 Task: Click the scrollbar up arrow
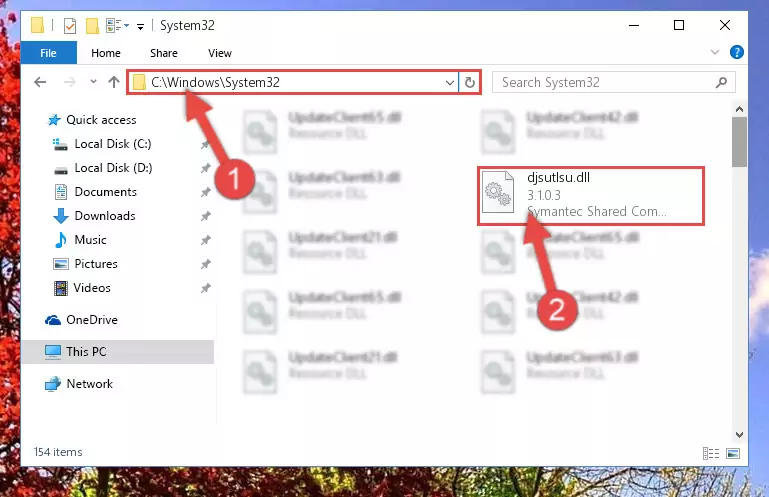tap(739, 109)
